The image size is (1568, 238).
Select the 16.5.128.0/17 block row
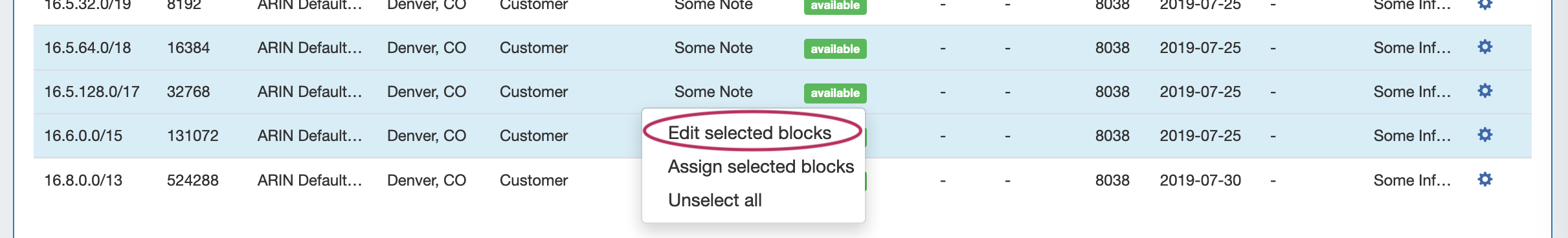coord(782,92)
